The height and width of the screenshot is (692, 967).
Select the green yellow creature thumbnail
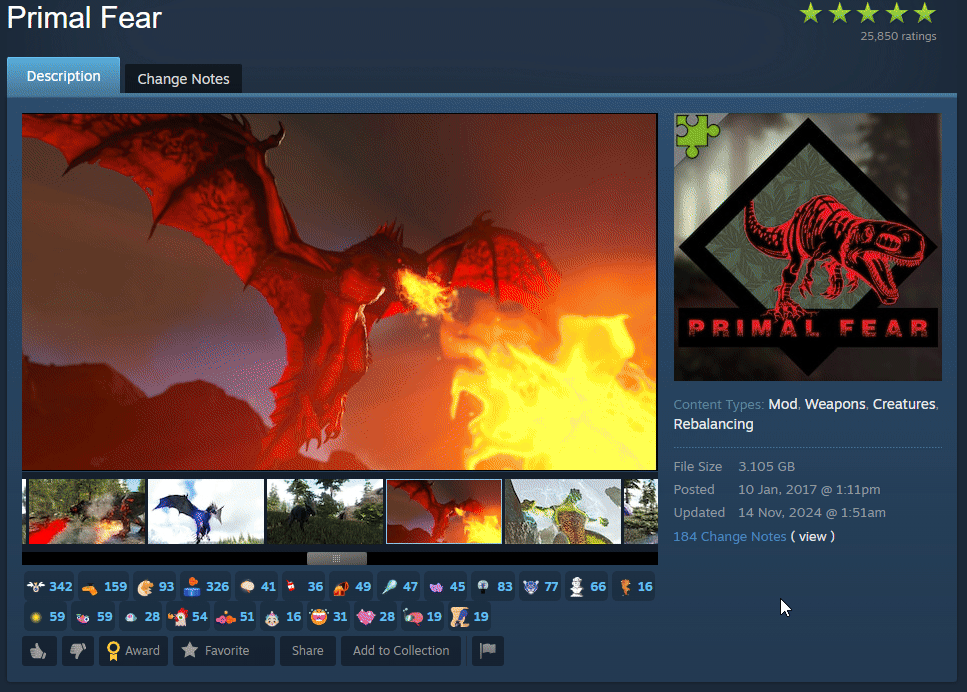click(x=563, y=512)
